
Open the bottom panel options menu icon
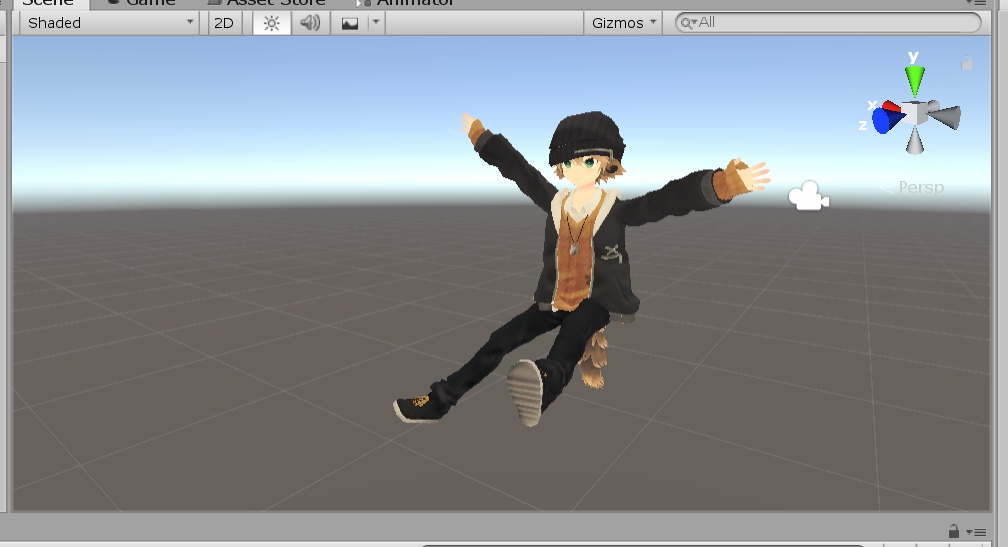coord(977,532)
